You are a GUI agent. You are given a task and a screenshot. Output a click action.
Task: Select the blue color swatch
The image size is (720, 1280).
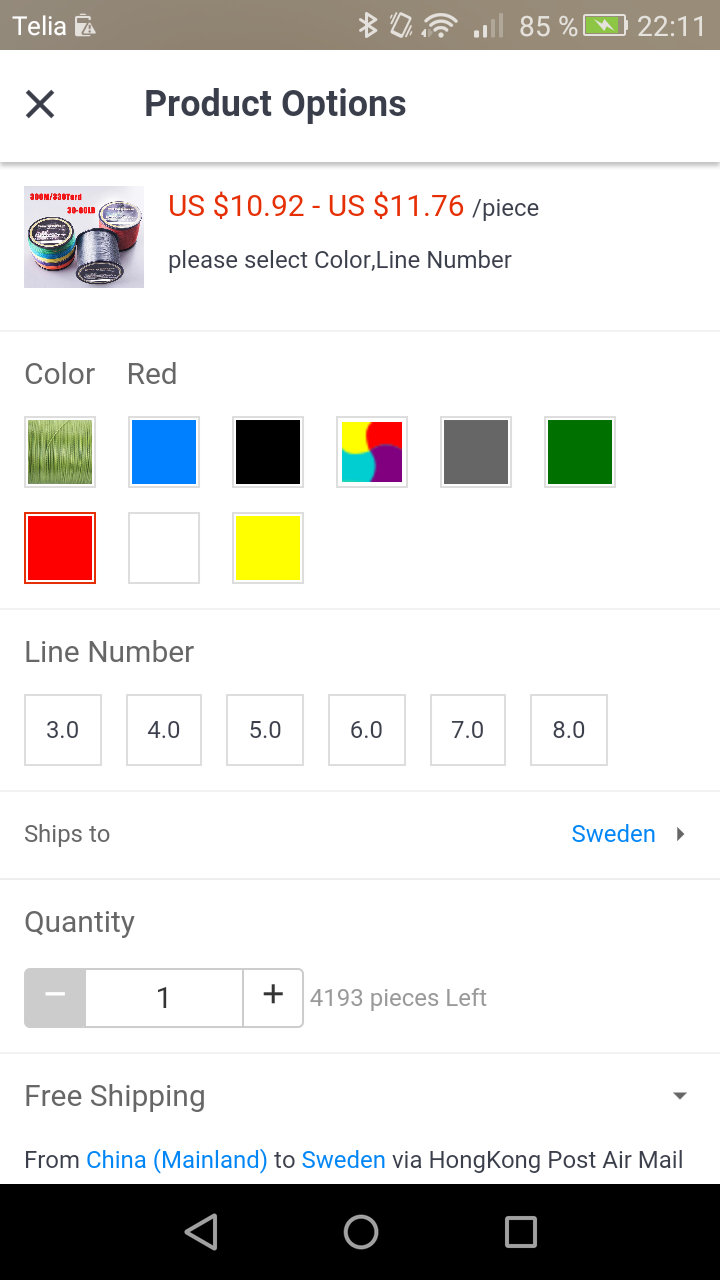164,452
